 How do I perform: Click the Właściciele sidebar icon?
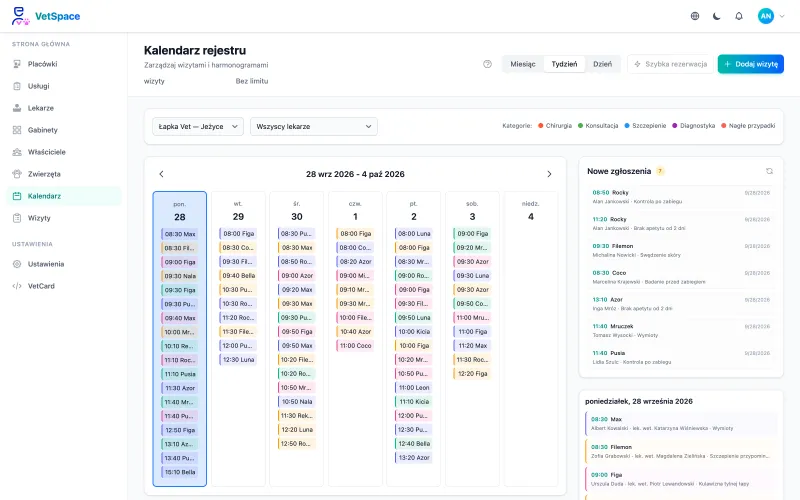[x=17, y=152]
